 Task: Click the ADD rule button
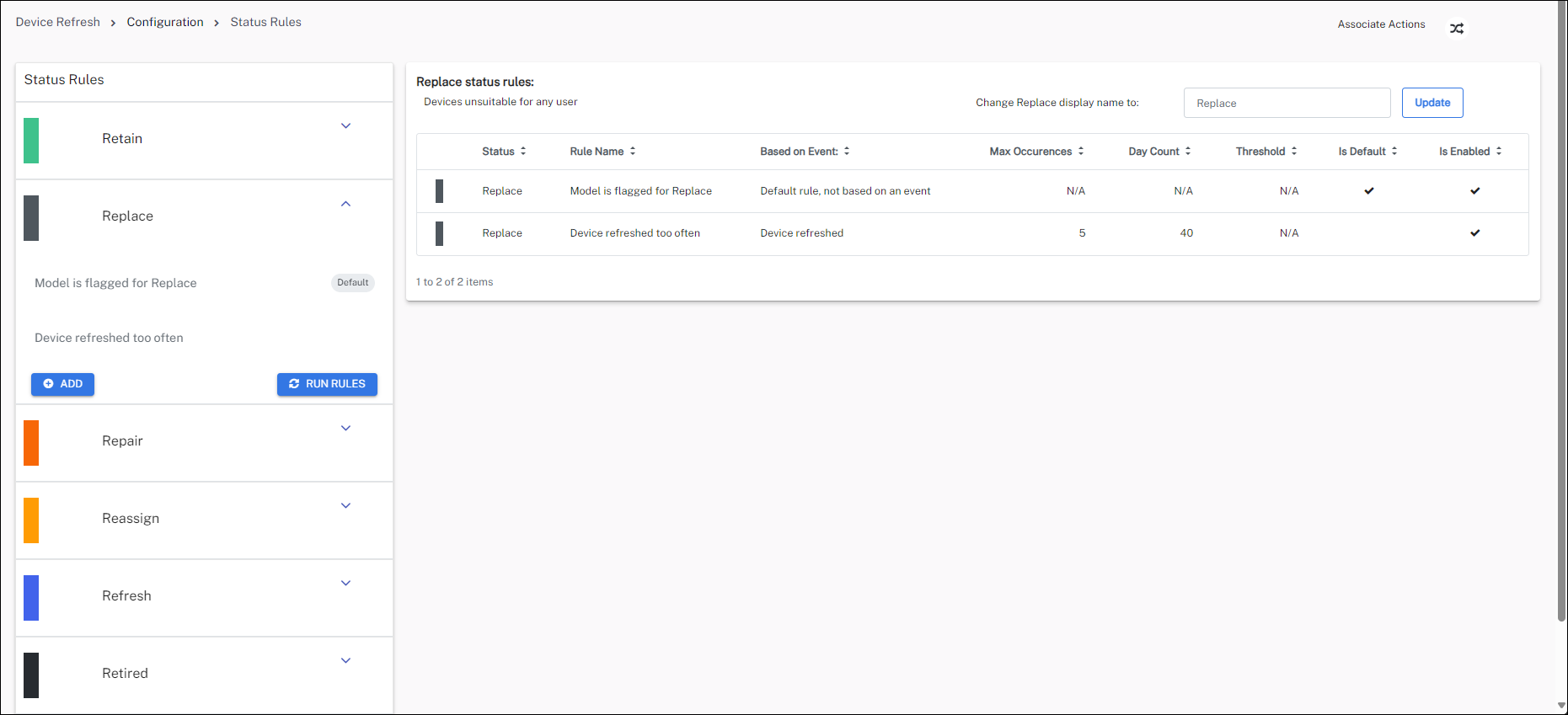pos(62,384)
